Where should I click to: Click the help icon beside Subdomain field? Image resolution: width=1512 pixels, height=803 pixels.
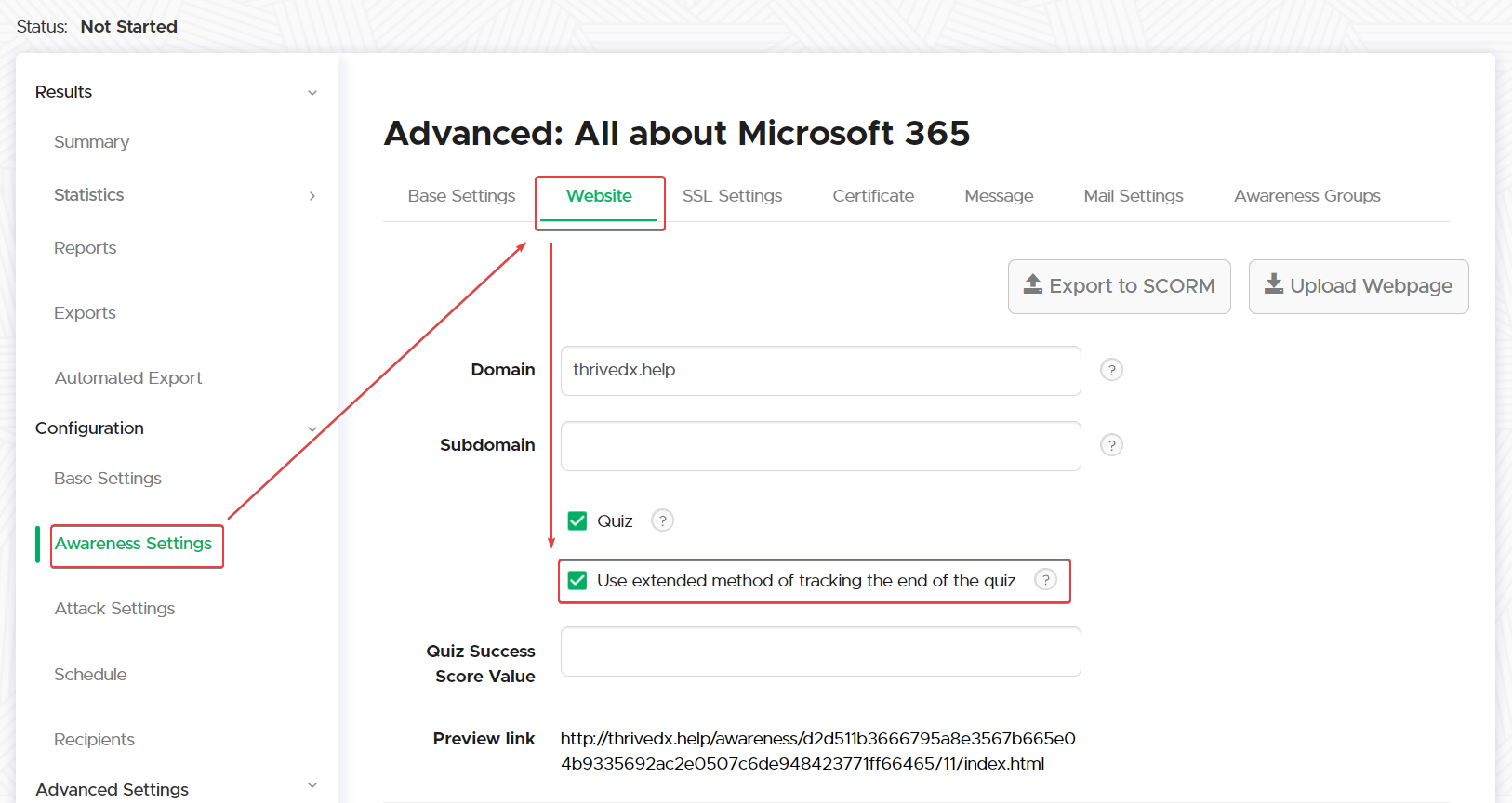1111,445
